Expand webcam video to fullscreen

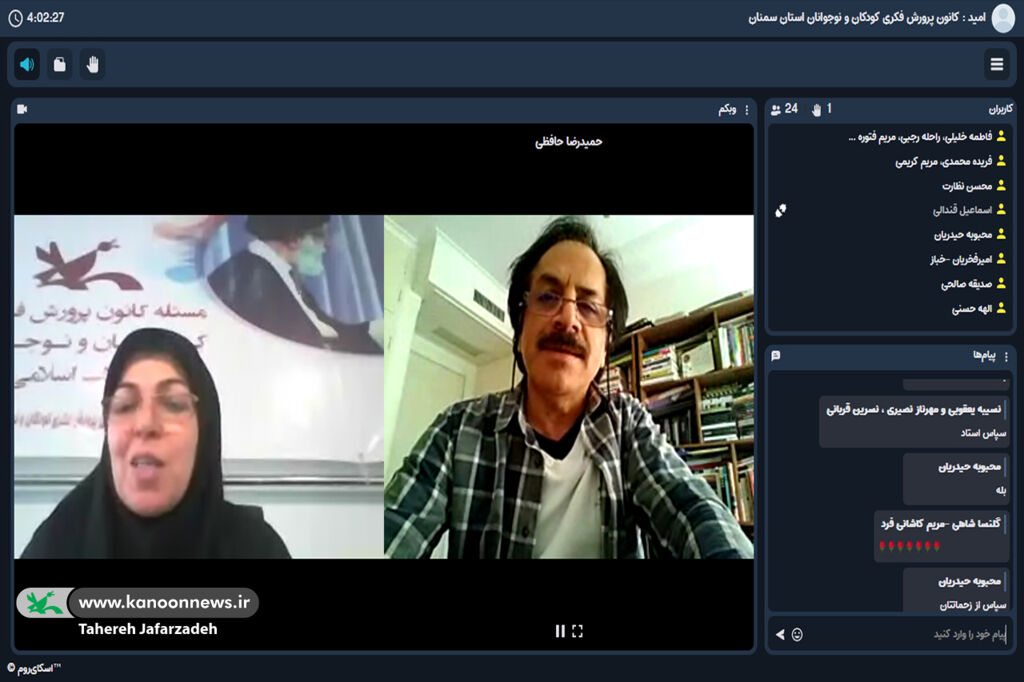click(x=577, y=631)
